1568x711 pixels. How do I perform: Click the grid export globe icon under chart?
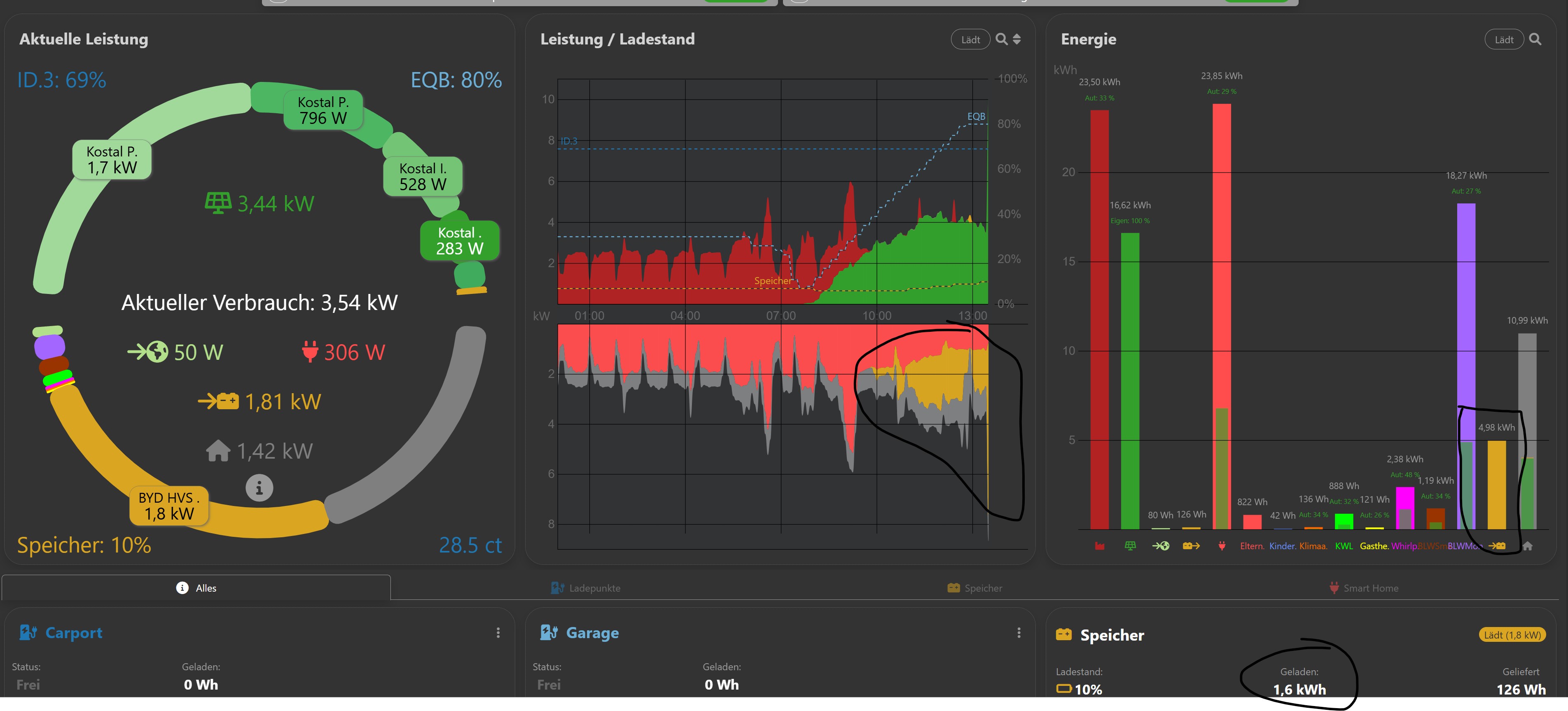[1160, 545]
